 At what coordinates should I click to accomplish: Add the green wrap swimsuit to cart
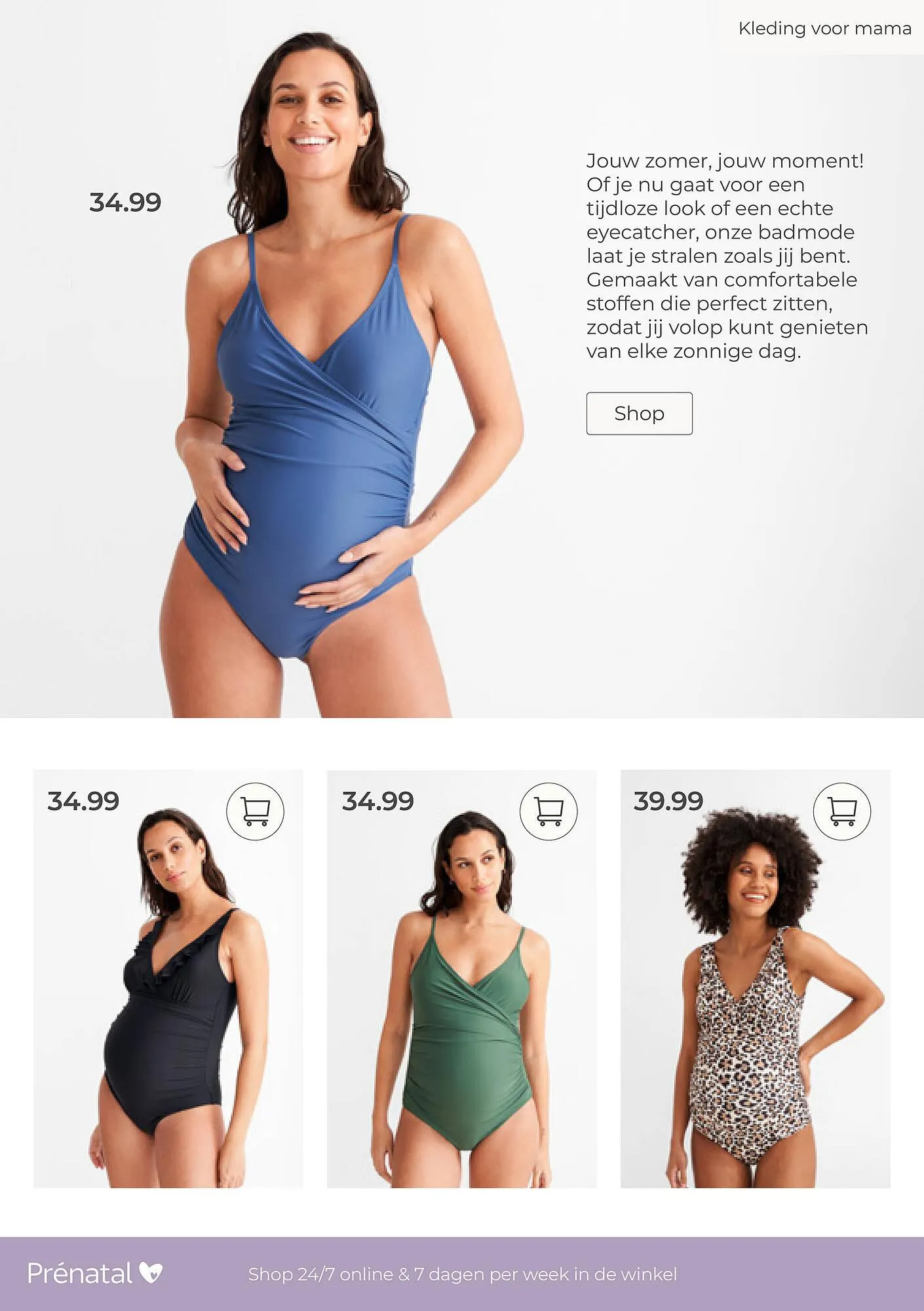(549, 812)
